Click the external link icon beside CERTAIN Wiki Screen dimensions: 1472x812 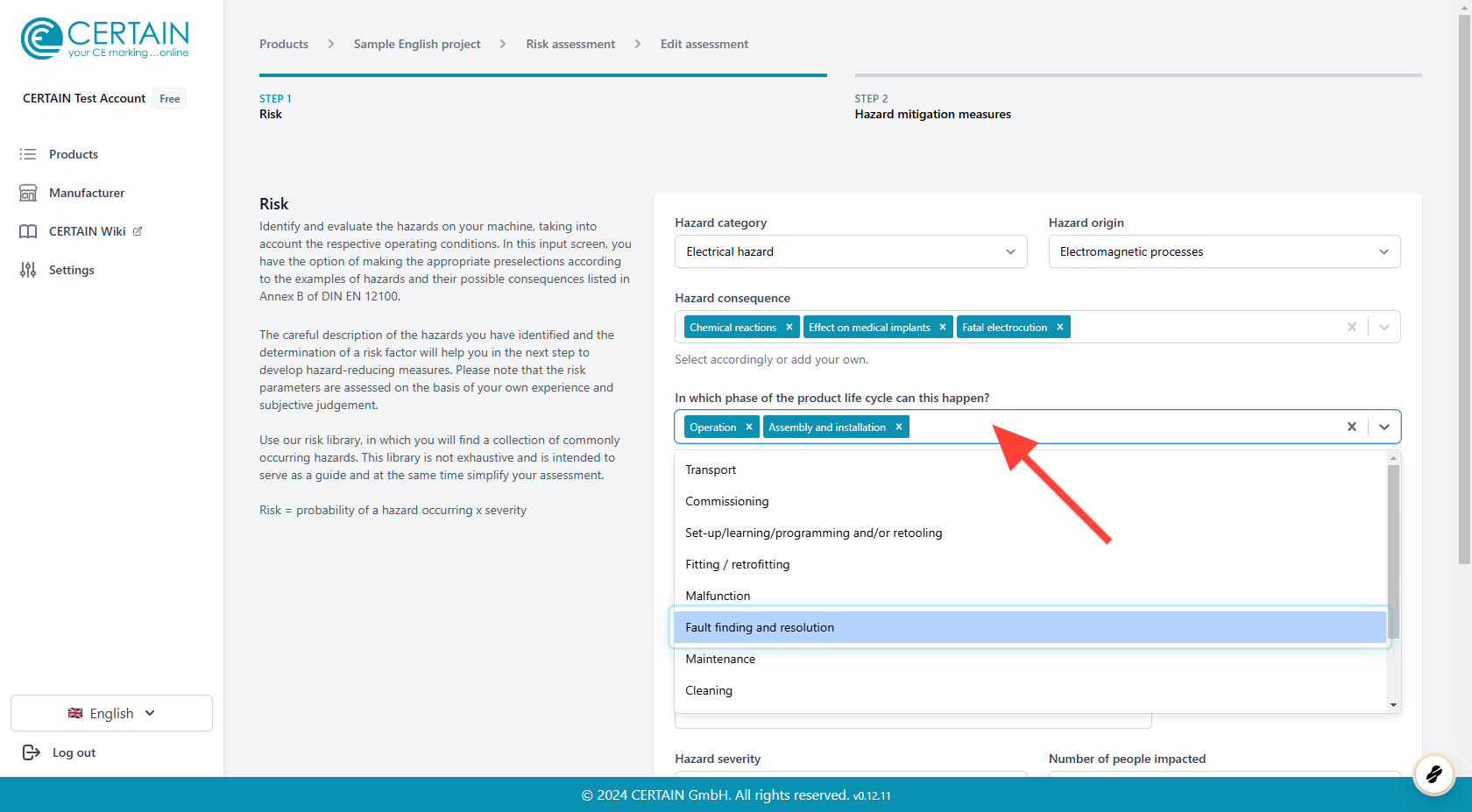point(138,231)
